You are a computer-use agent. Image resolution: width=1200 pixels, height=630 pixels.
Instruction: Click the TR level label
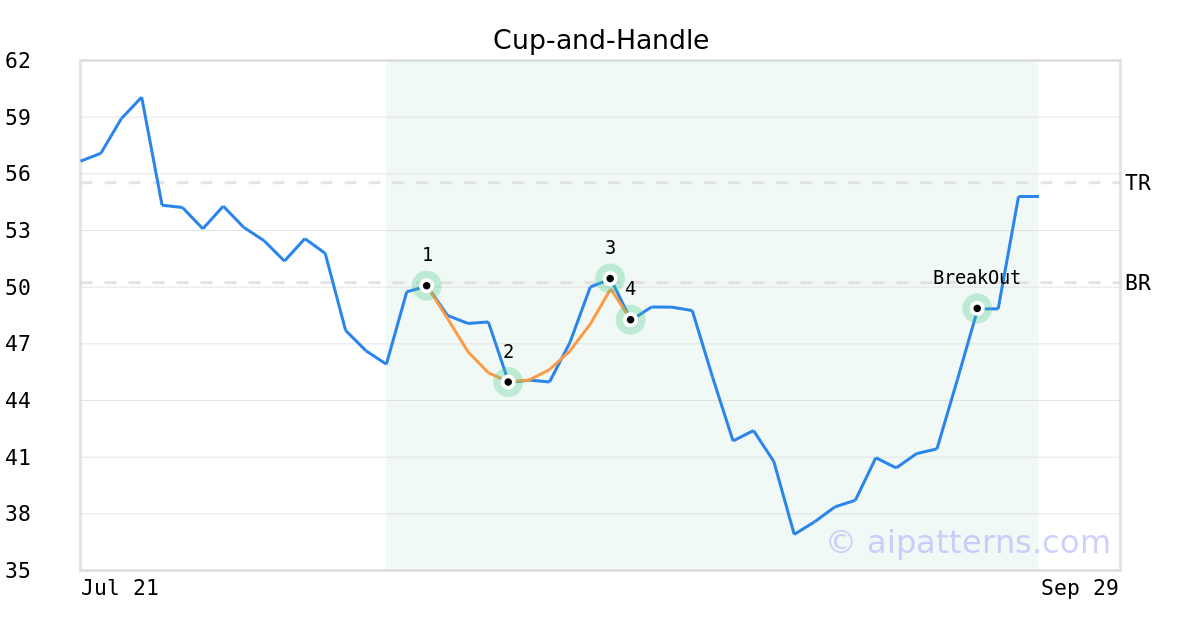pos(1138,183)
